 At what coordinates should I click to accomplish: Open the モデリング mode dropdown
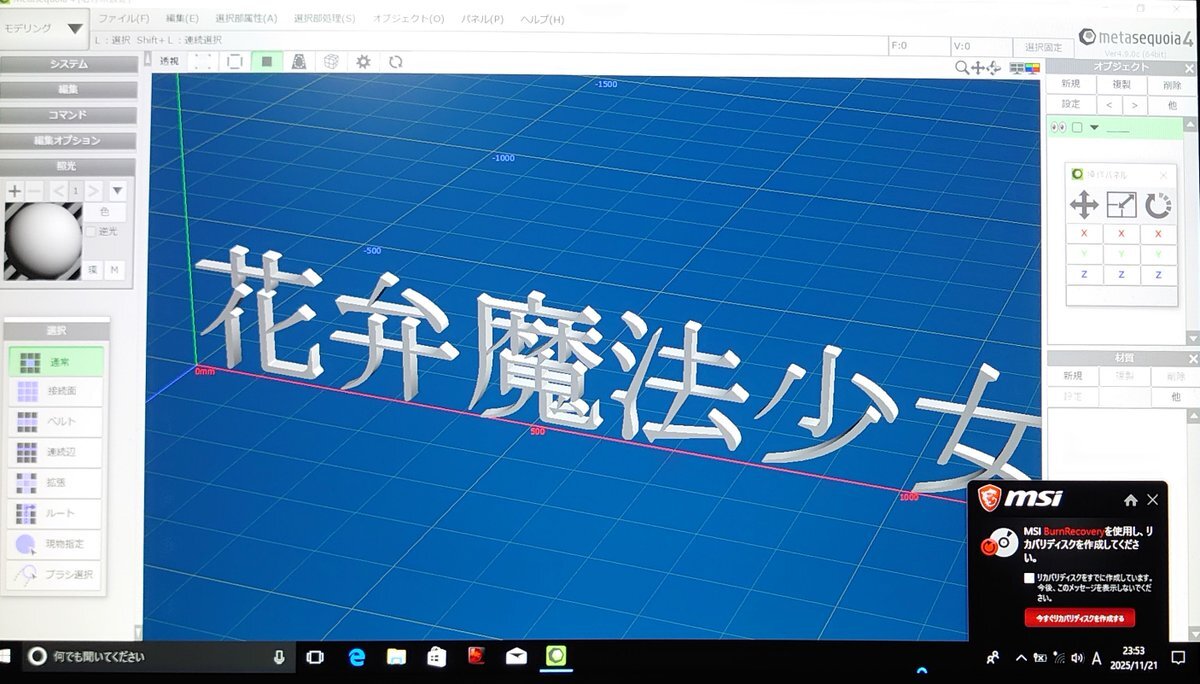[x=43, y=30]
